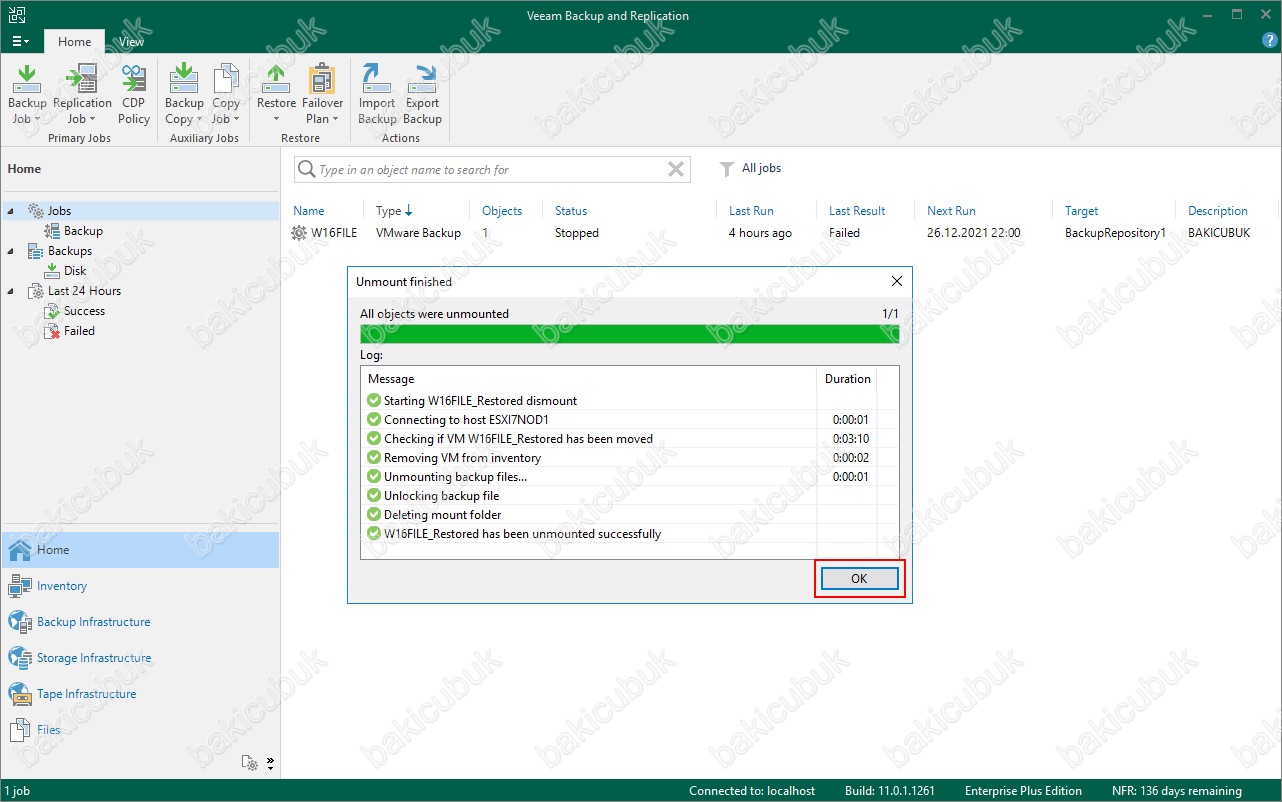Click the Next Run column header
This screenshot has height=802, width=1282.
pyautogui.click(x=951, y=211)
